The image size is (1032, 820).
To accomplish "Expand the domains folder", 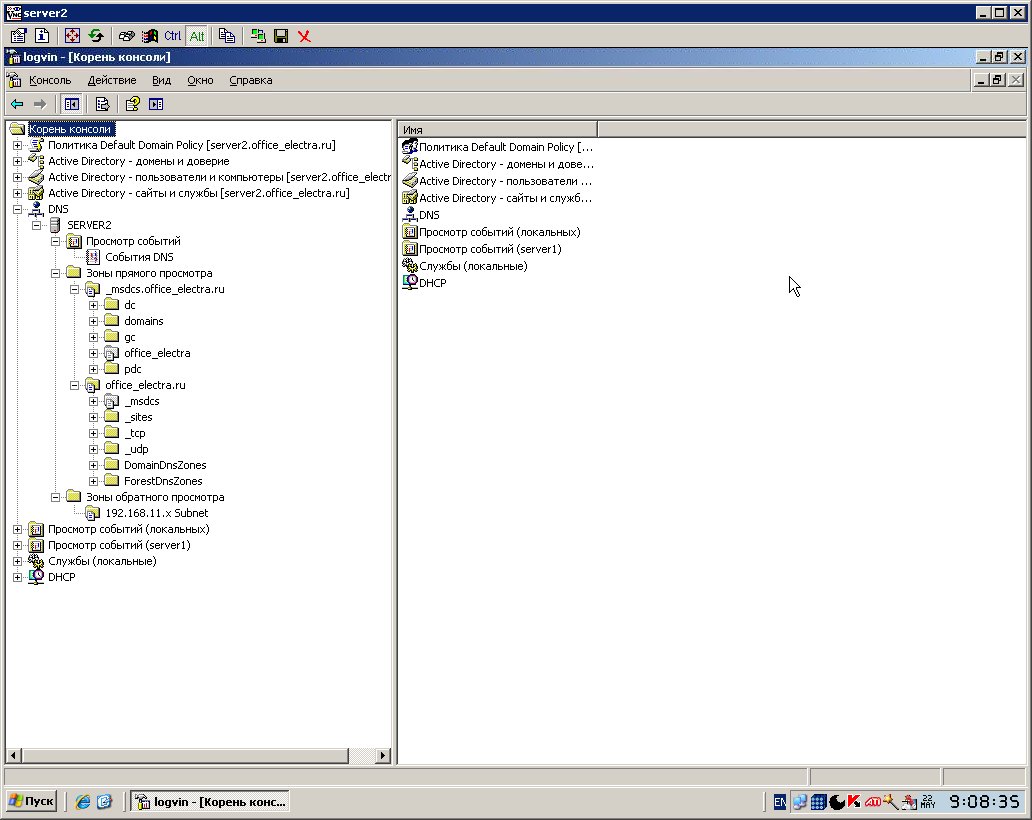I will 93,321.
